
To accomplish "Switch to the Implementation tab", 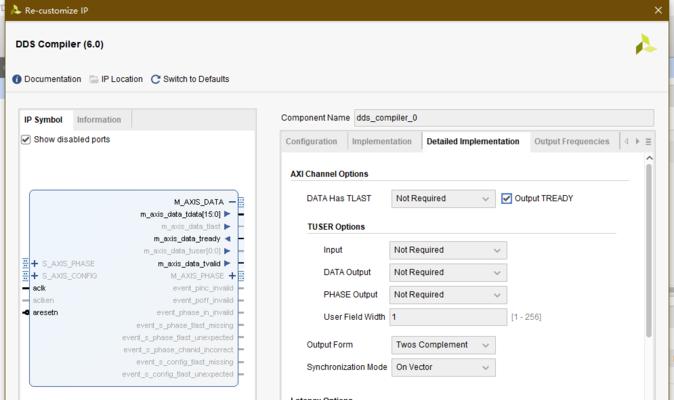I will click(x=382, y=141).
